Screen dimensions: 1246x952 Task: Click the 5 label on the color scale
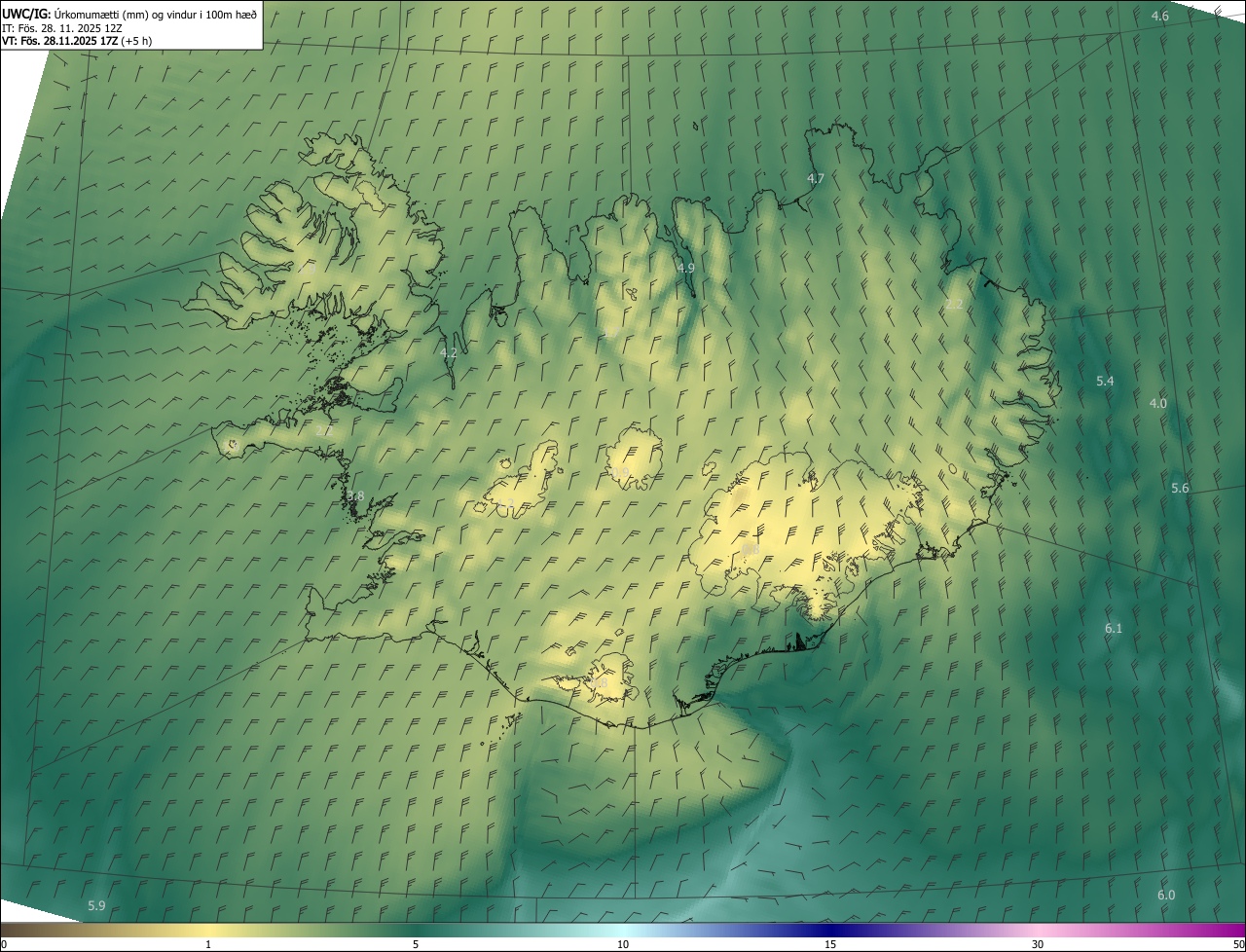pos(416,944)
